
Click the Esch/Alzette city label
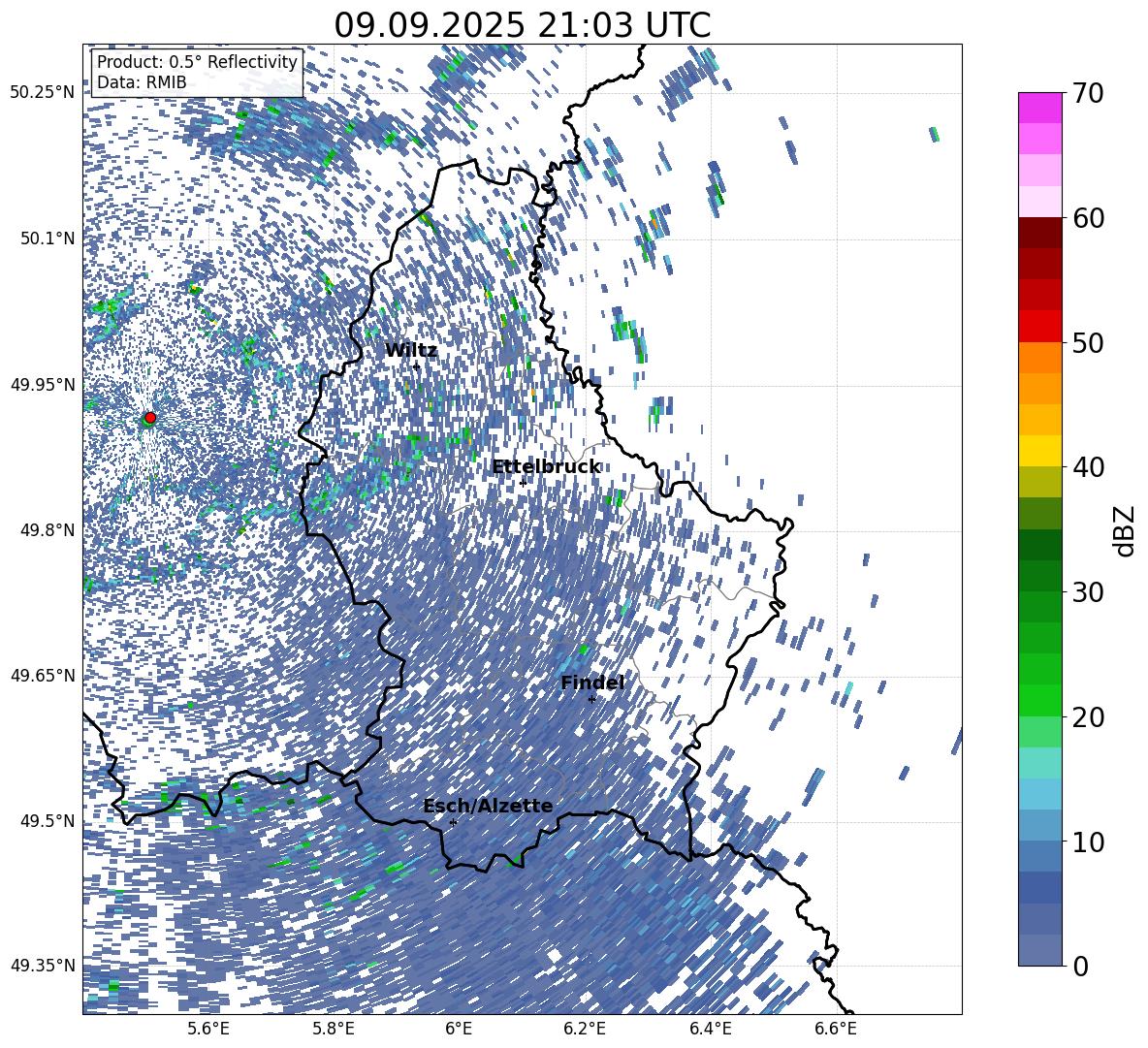coord(488,806)
